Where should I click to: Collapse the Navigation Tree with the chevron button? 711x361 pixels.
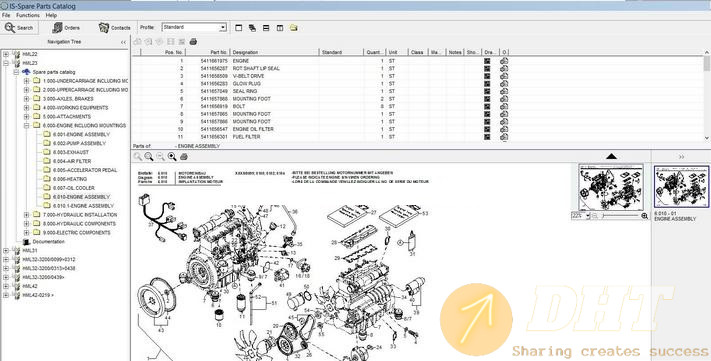[x=123, y=42]
